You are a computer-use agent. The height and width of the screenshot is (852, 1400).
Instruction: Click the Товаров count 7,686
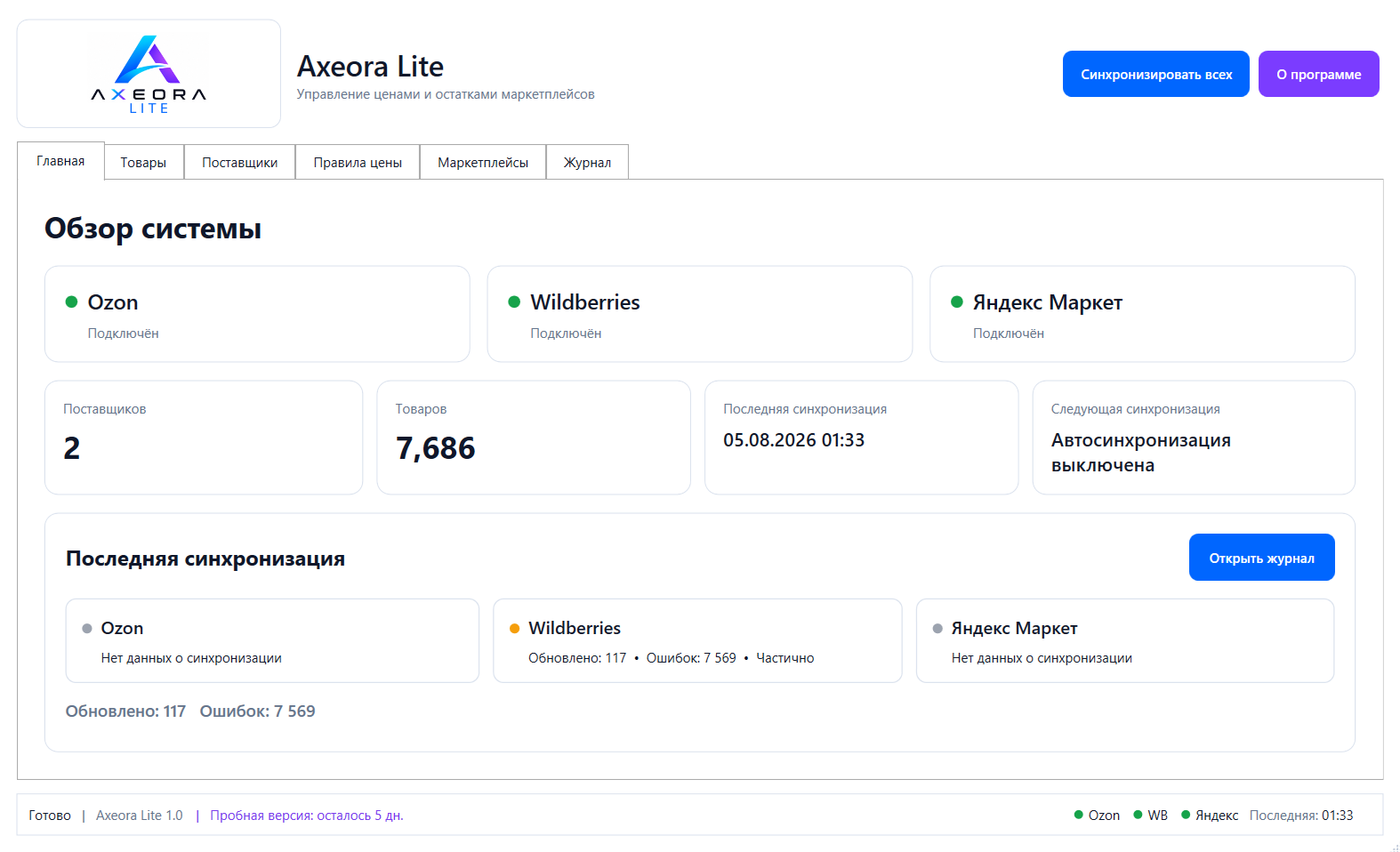tap(436, 448)
